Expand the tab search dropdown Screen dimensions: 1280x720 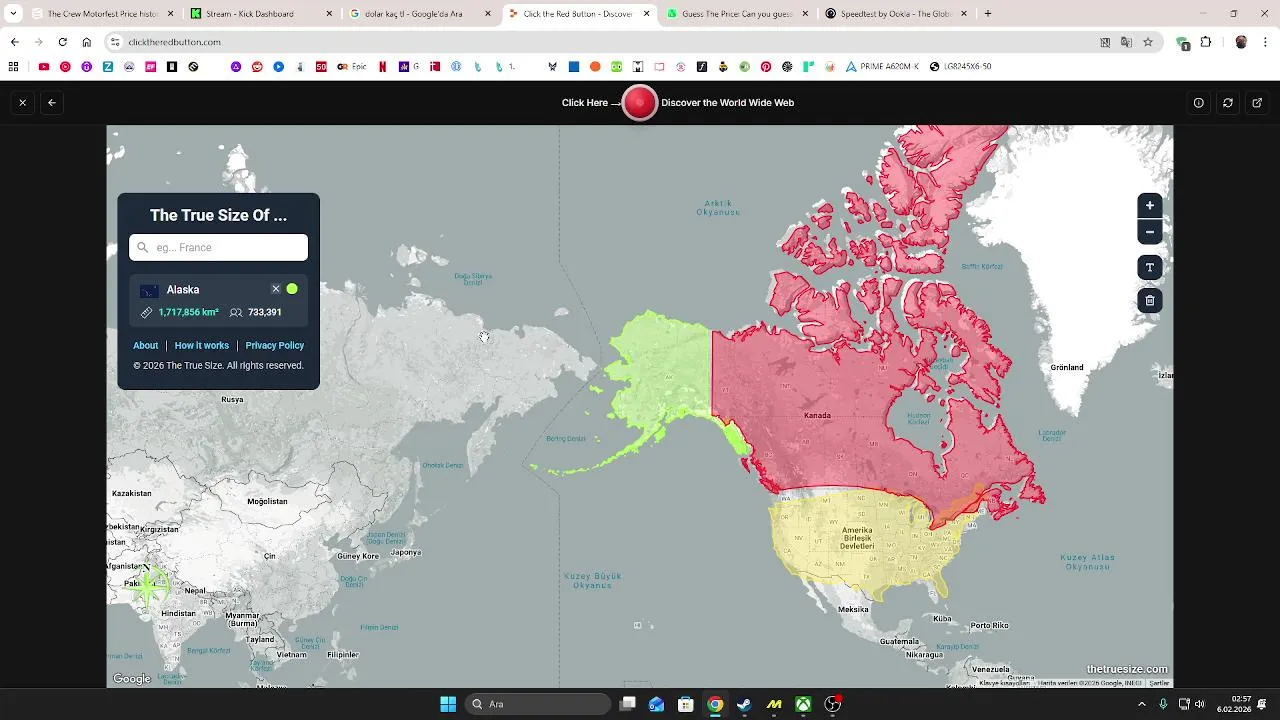click(13, 14)
